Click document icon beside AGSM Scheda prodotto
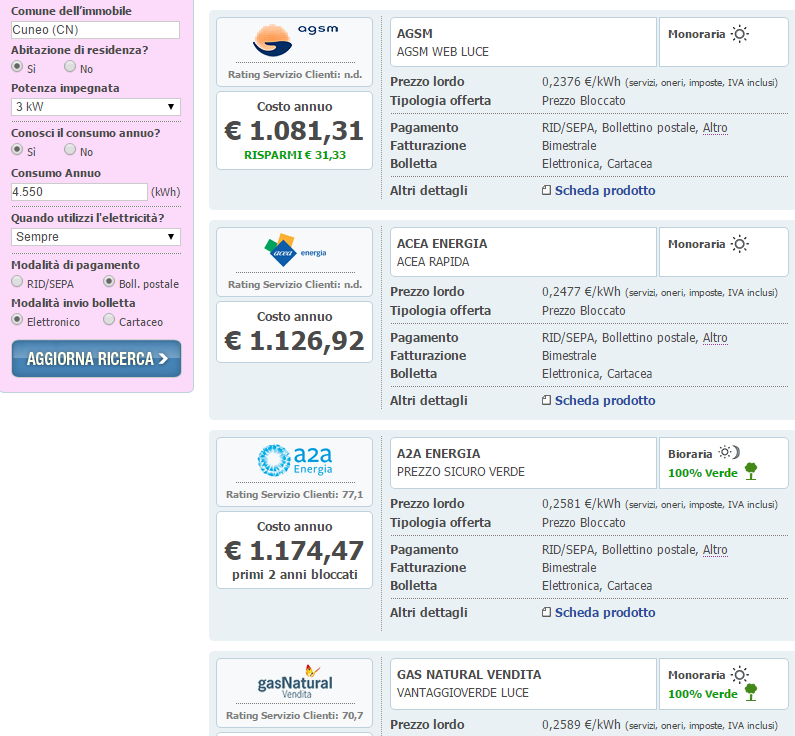795x736 pixels. 546,190
